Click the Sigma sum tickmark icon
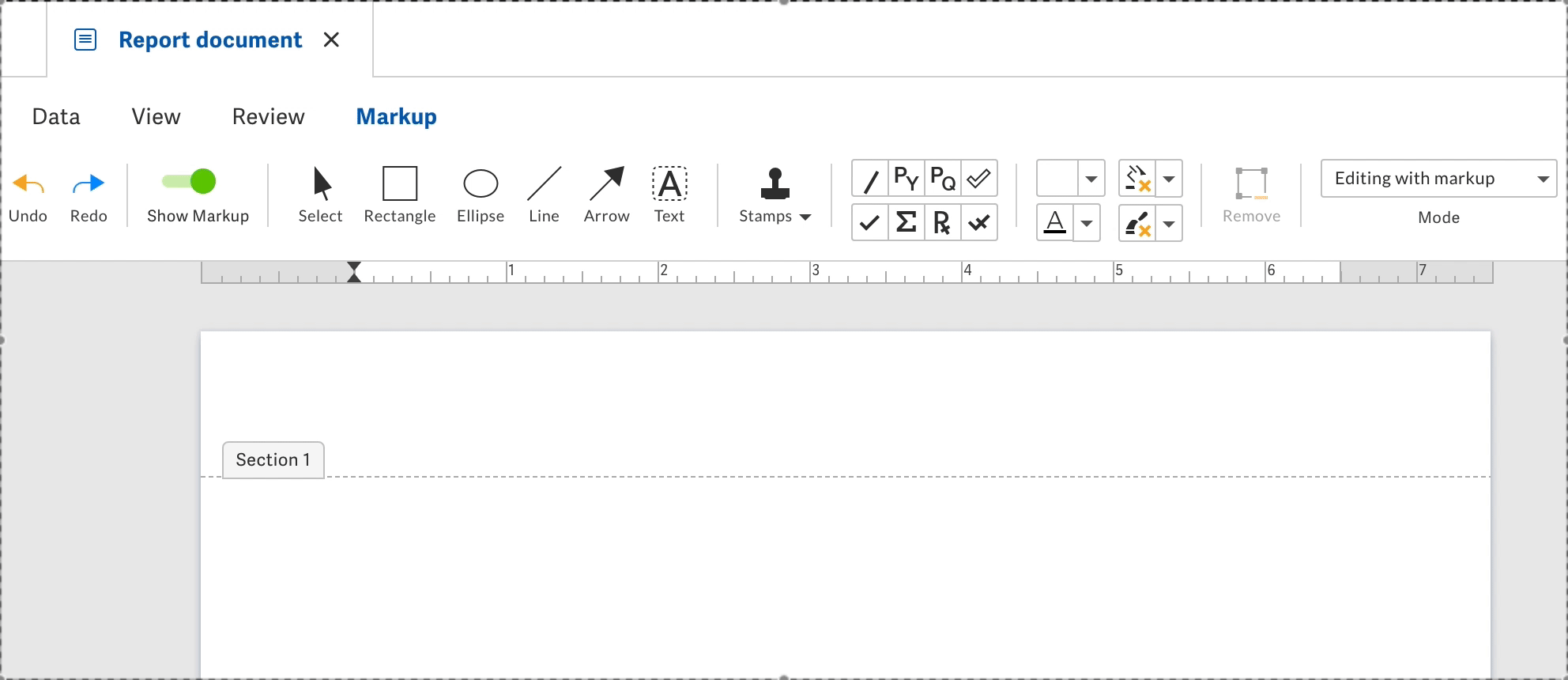Viewport: 1568px width, 680px height. 906,223
